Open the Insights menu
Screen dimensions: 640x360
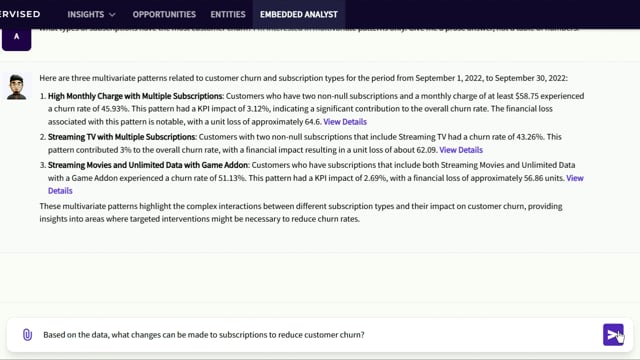[x=91, y=14]
